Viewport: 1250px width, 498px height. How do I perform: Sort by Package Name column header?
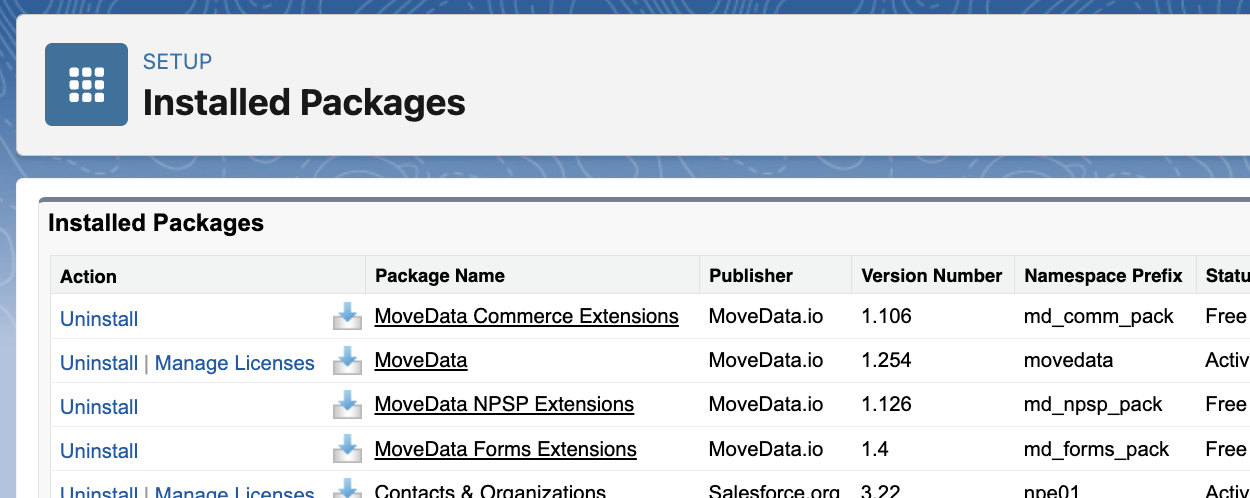click(x=440, y=276)
